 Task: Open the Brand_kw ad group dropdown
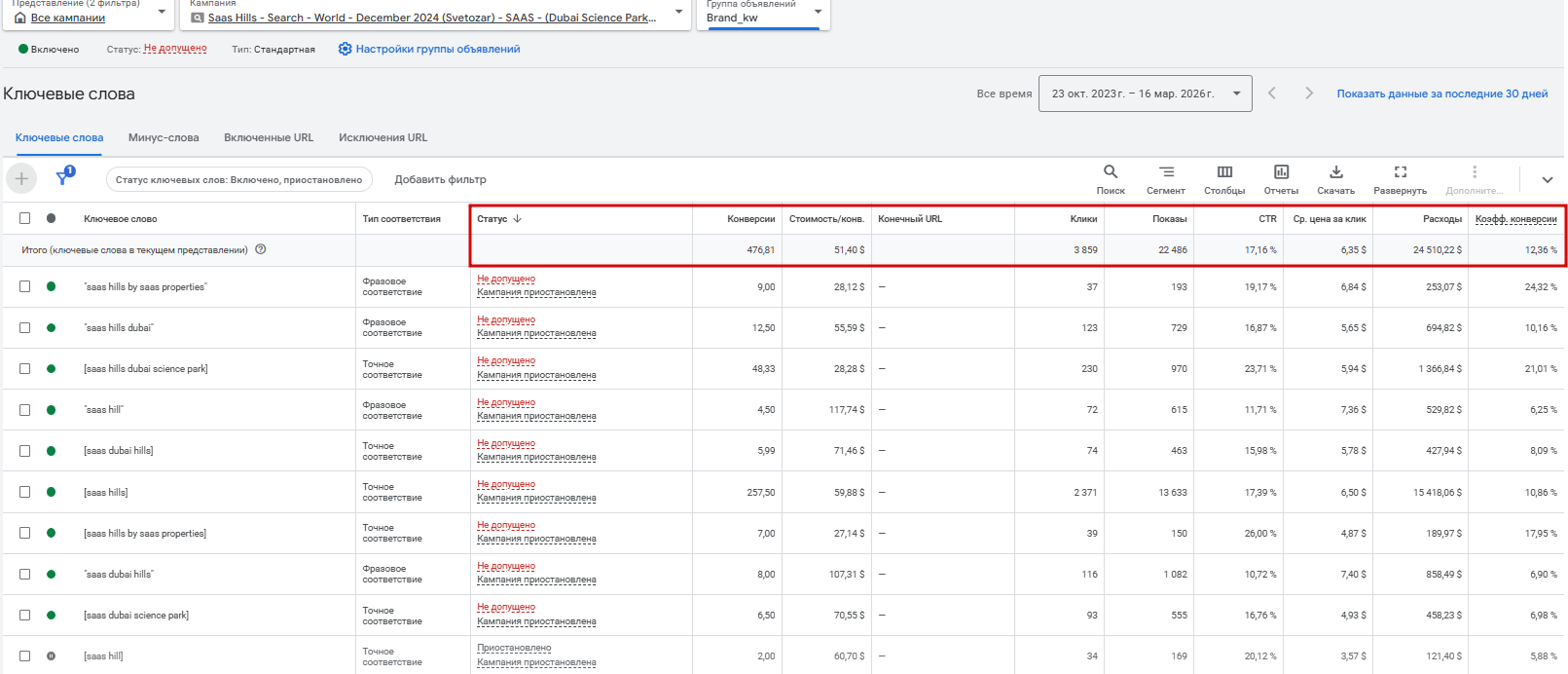tap(818, 13)
